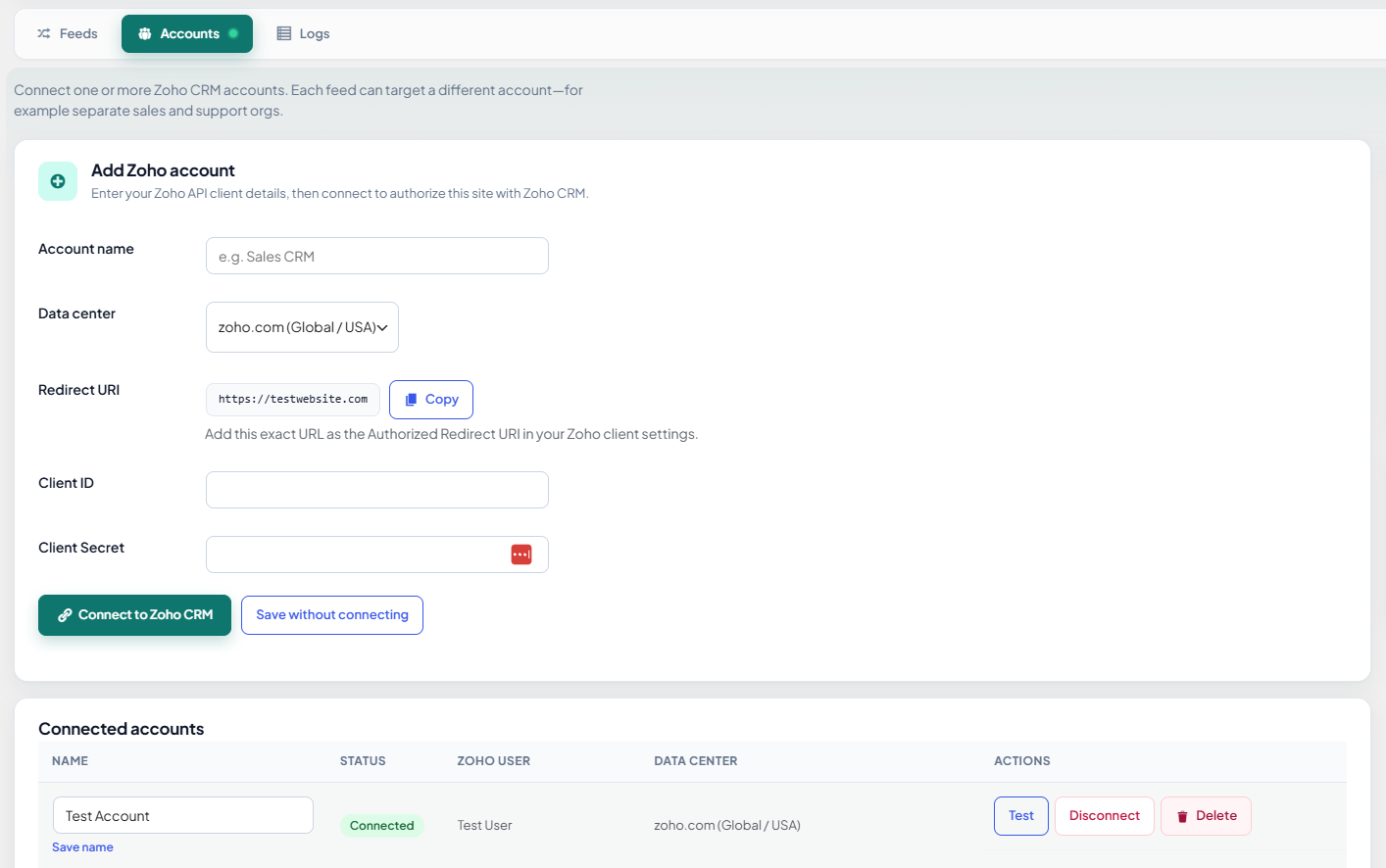Click Connect to Zoho CRM button
Screen dimensions: 1386x868
coord(135,615)
